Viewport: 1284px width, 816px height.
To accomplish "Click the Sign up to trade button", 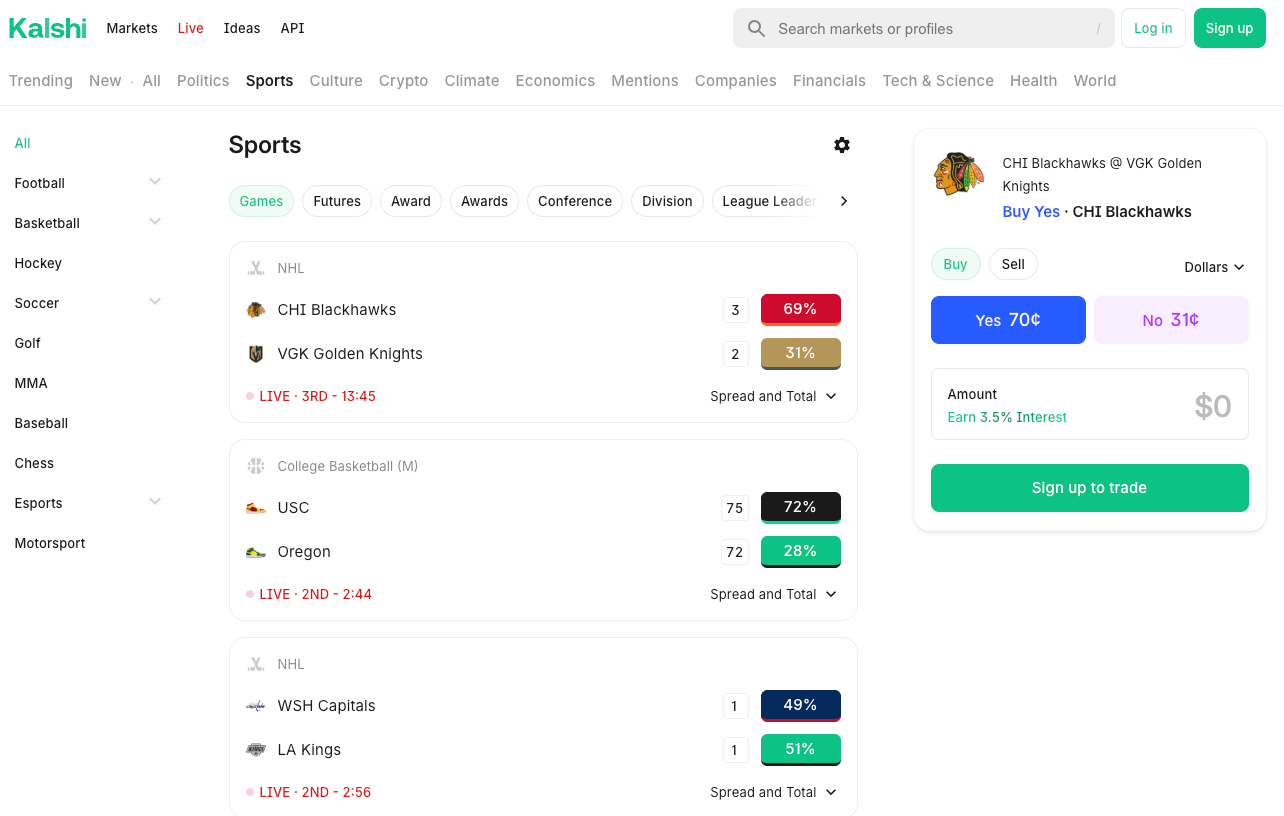I will point(1089,488).
